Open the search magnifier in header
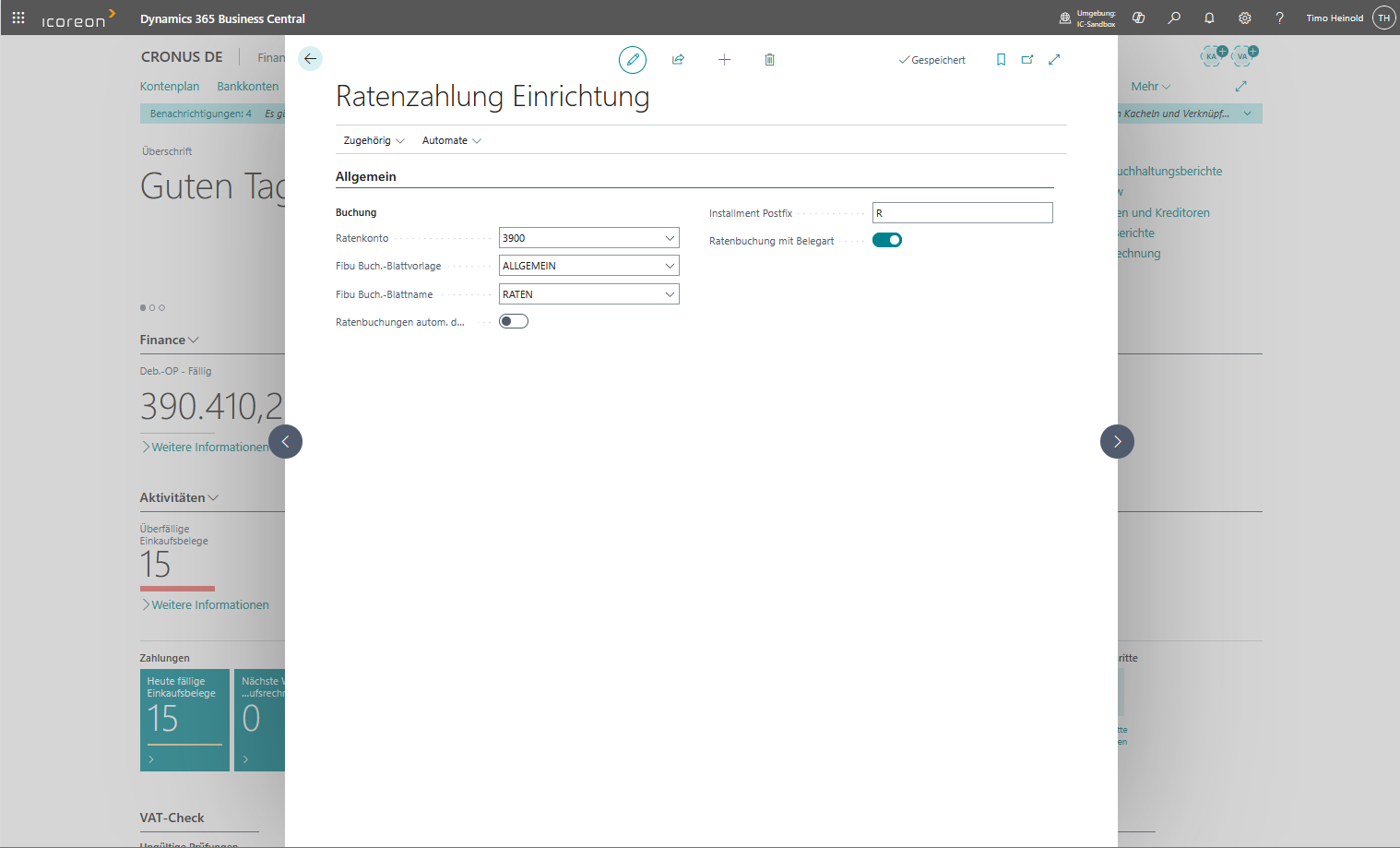Screen dimensions: 1400x848 point(1174,18)
